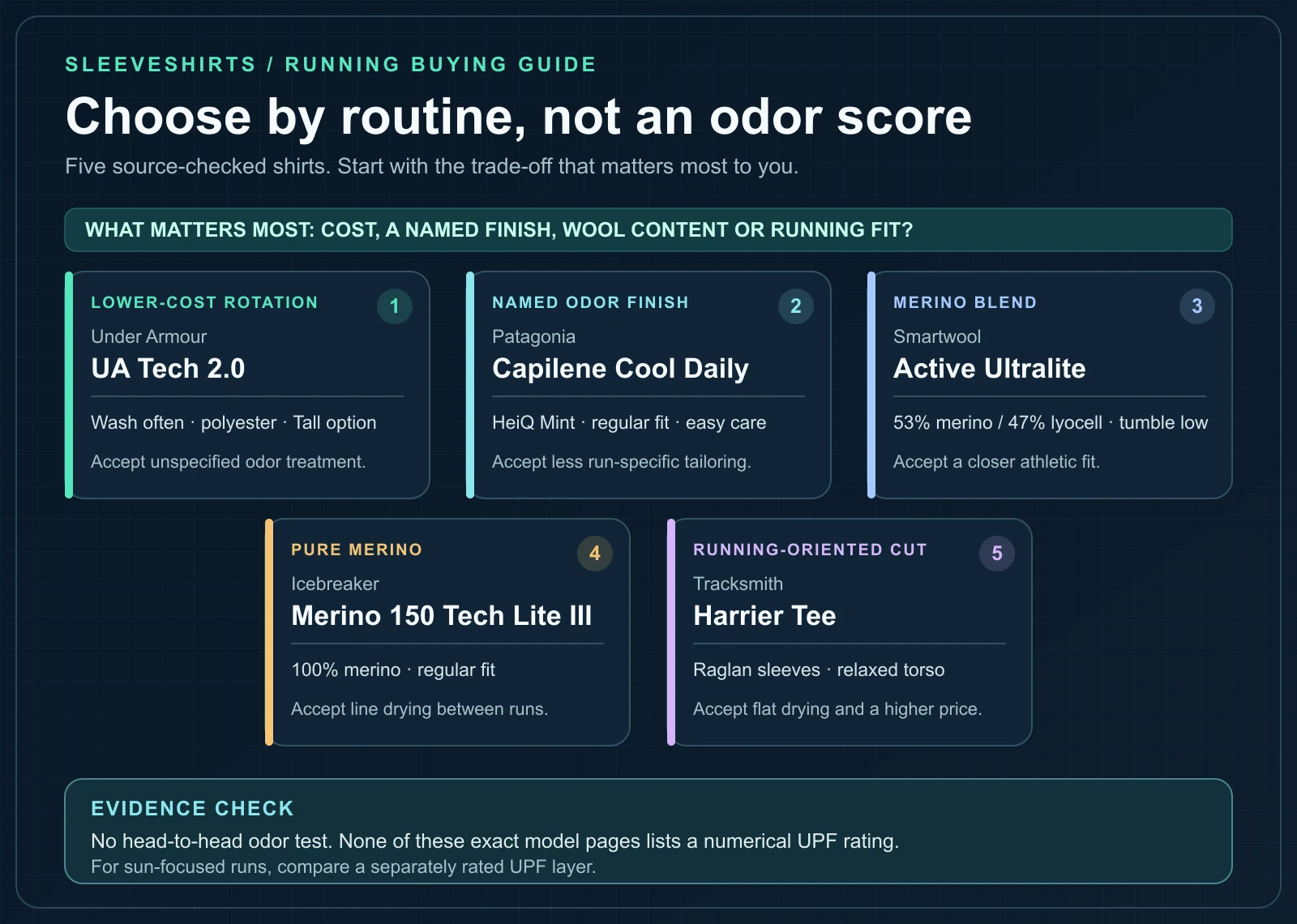This screenshot has height=924, width=1297.
Task: Click '100% merino · regular fit' line
Action: [393, 670]
